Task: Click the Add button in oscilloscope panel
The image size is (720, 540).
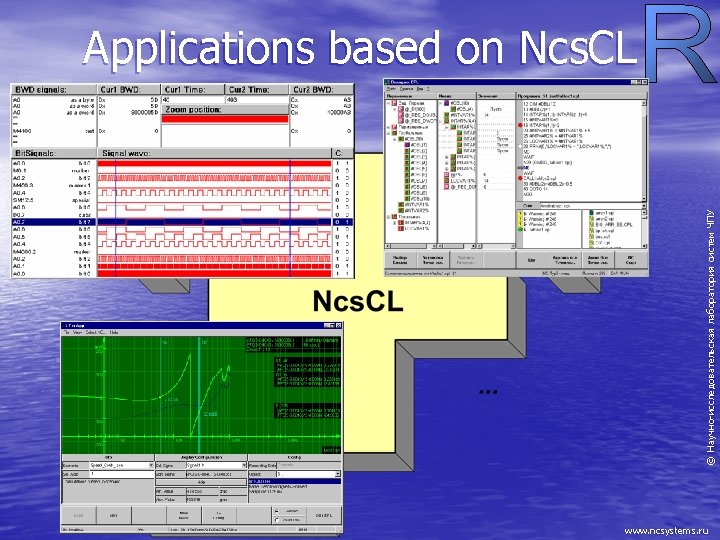Action: coord(201,483)
